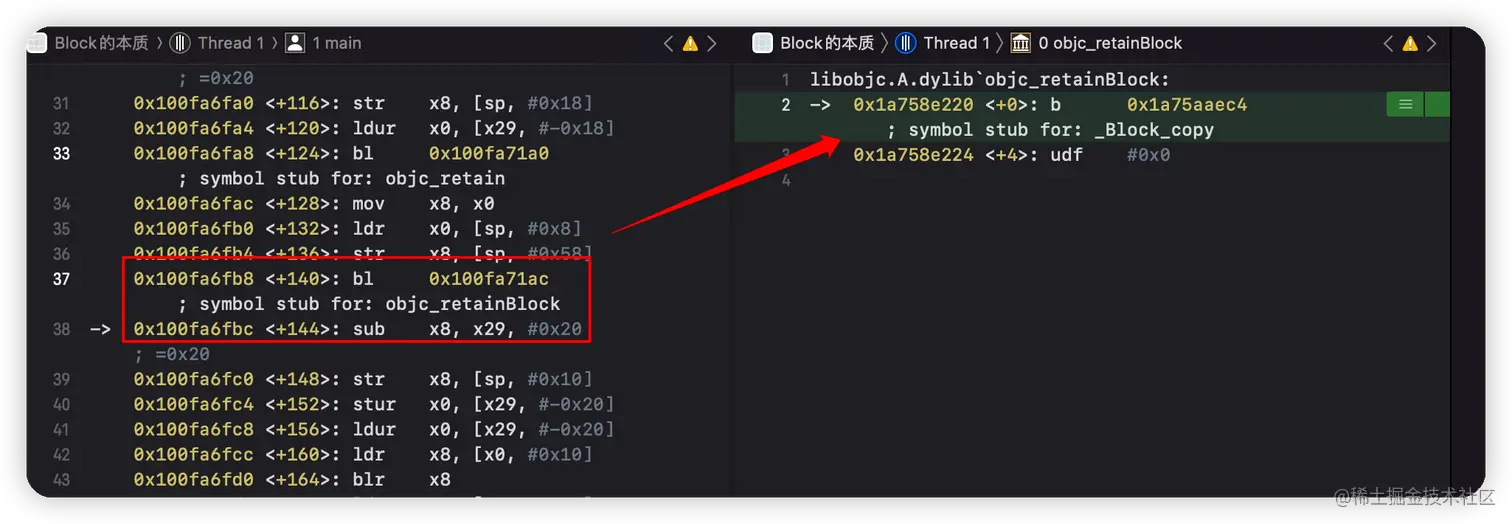
Task: Click line number 33 in the left gutter
Action: tap(61, 154)
